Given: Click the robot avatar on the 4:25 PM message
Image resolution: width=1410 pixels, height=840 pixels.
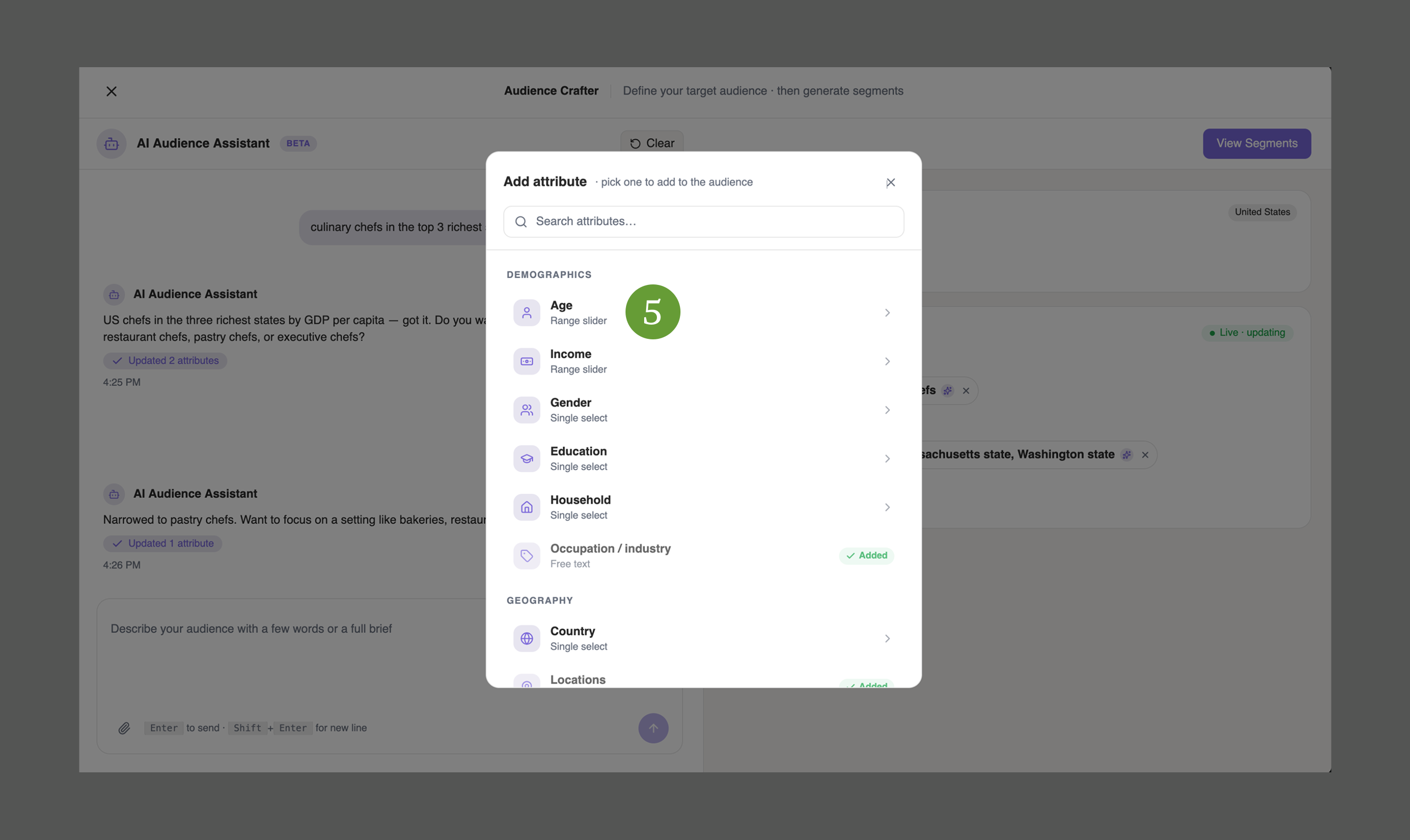Looking at the screenshot, I should point(114,294).
